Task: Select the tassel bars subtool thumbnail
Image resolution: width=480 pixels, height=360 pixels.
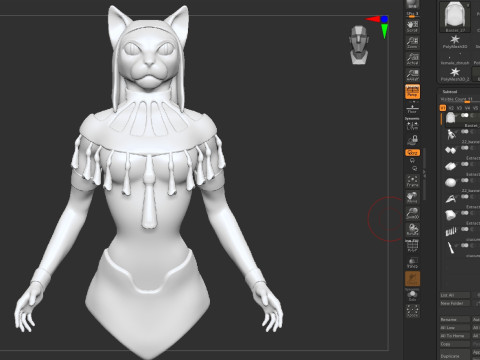Action: coord(450,231)
